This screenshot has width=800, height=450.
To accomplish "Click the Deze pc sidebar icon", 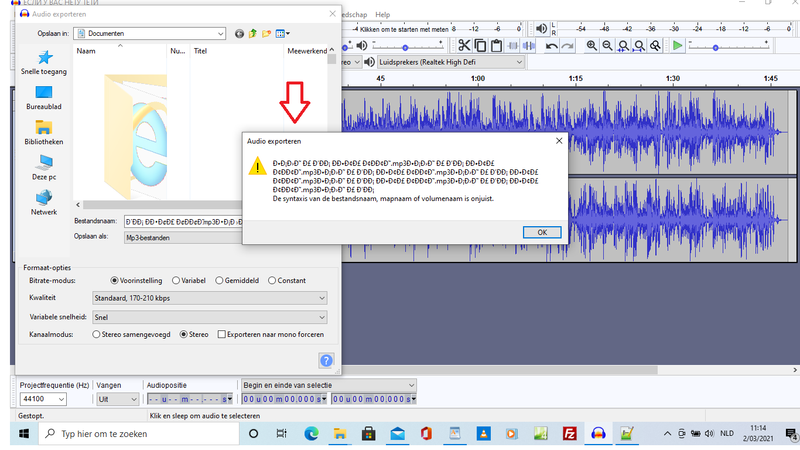I will click(44, 167).
